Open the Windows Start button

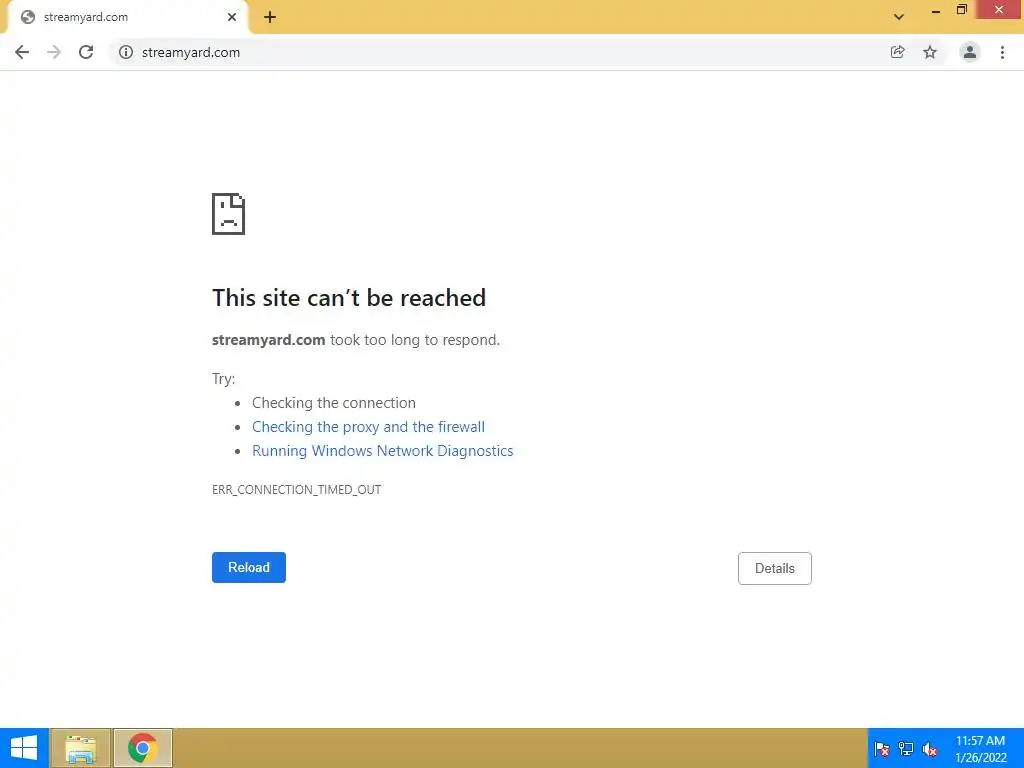click(x=24, y=748)
